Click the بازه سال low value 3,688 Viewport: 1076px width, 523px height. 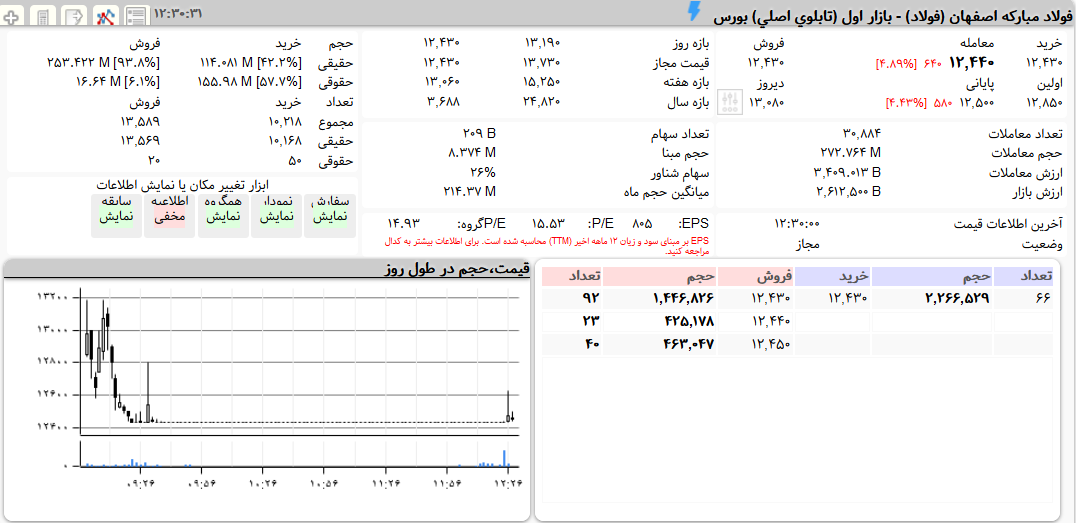click(443, 102)
